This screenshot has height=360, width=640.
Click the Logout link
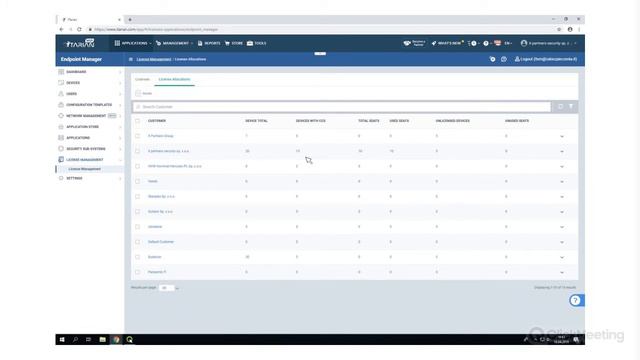coord(546,59)
